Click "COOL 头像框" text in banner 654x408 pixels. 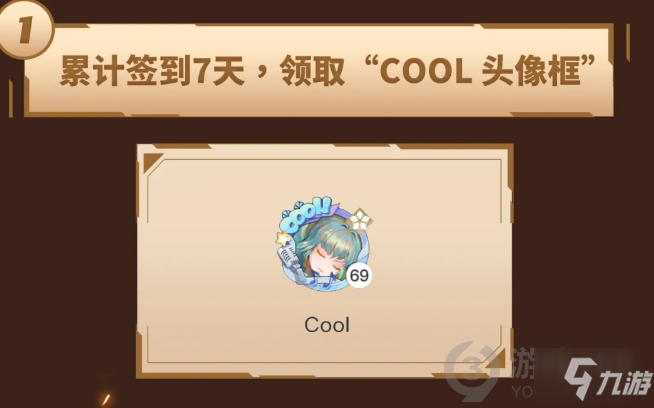pyautogui.click(x=480, y=71)
